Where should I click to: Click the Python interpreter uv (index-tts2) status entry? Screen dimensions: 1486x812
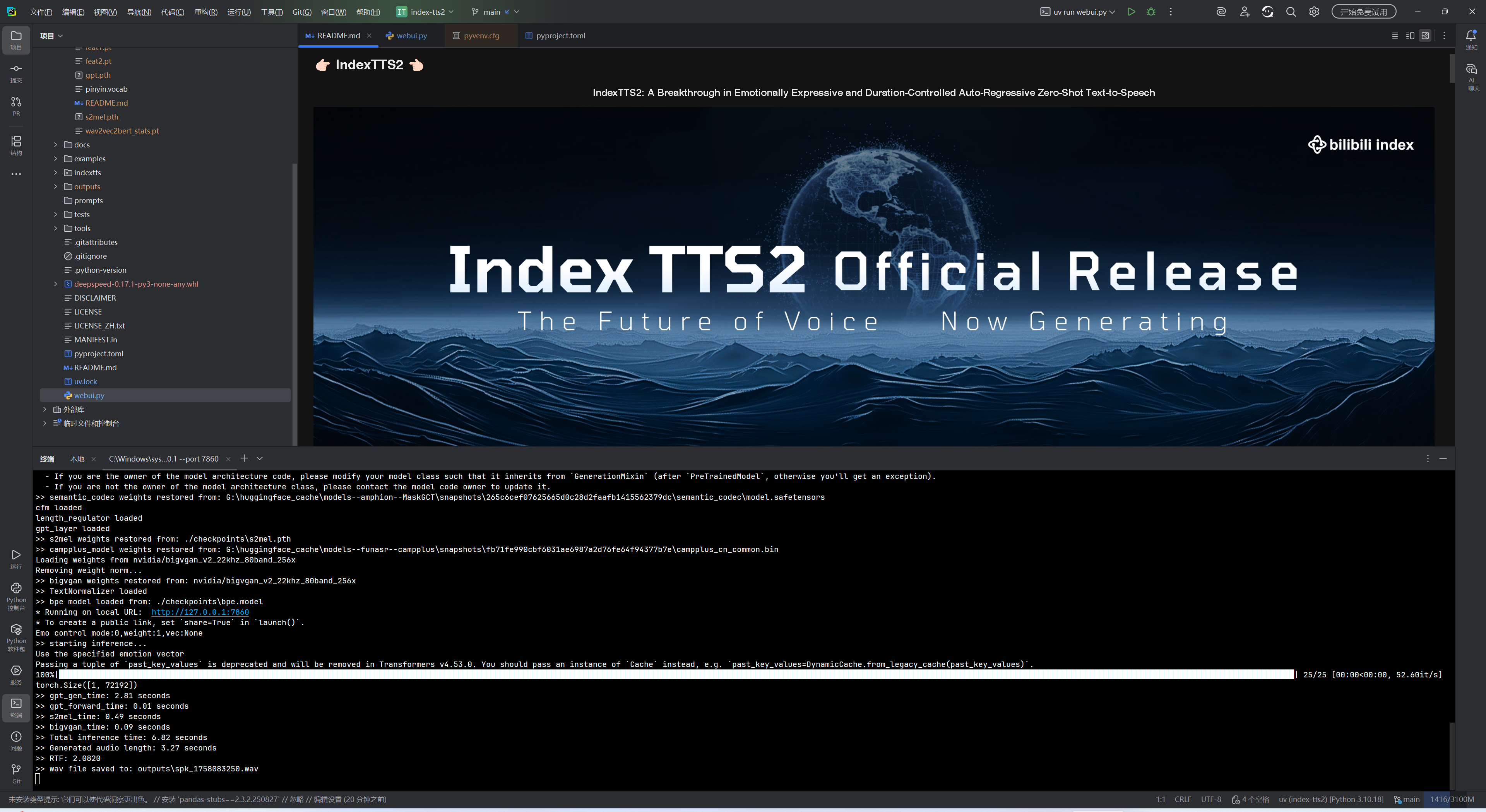[1331, 799]
